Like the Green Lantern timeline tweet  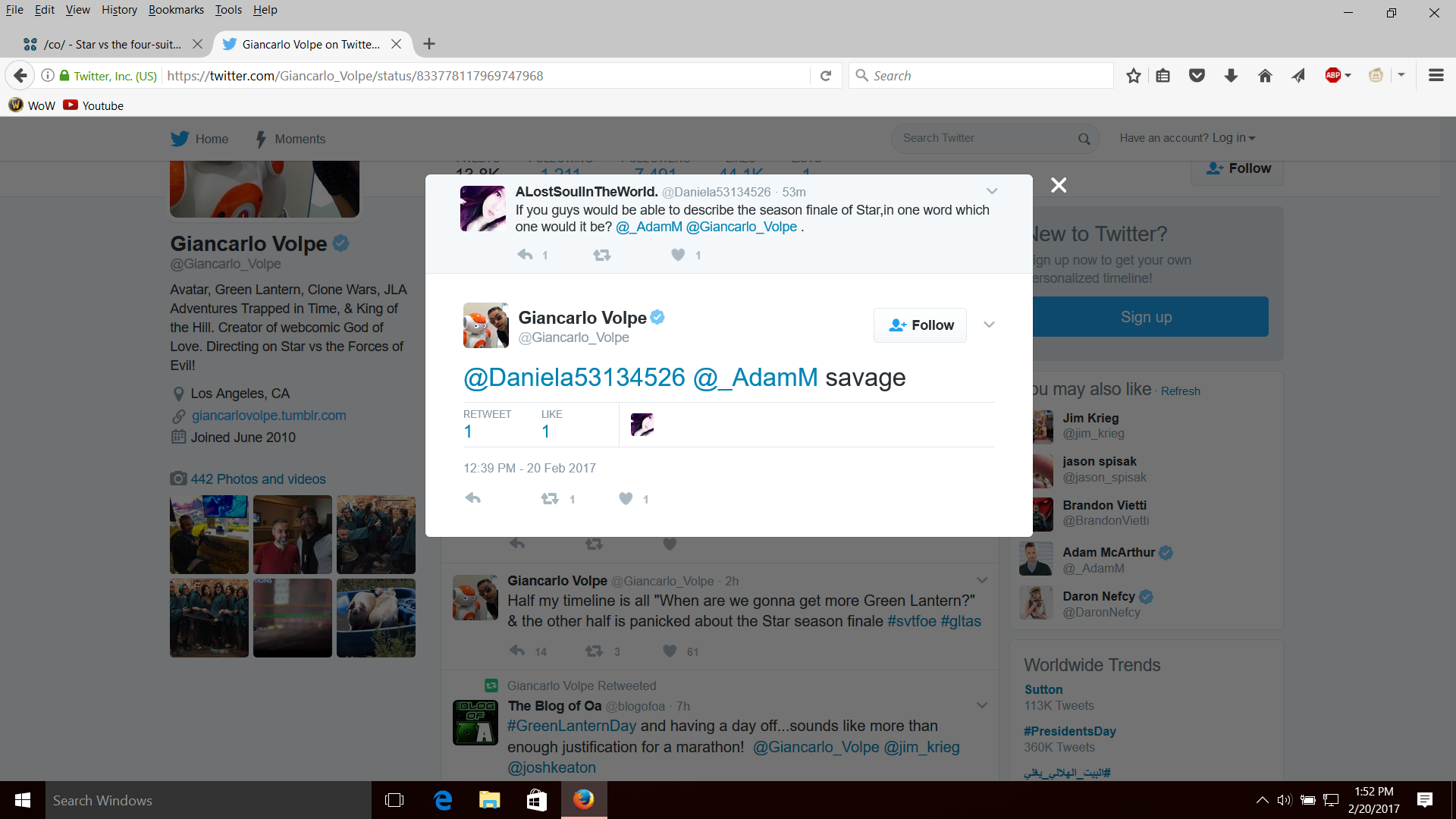[670, 651]
